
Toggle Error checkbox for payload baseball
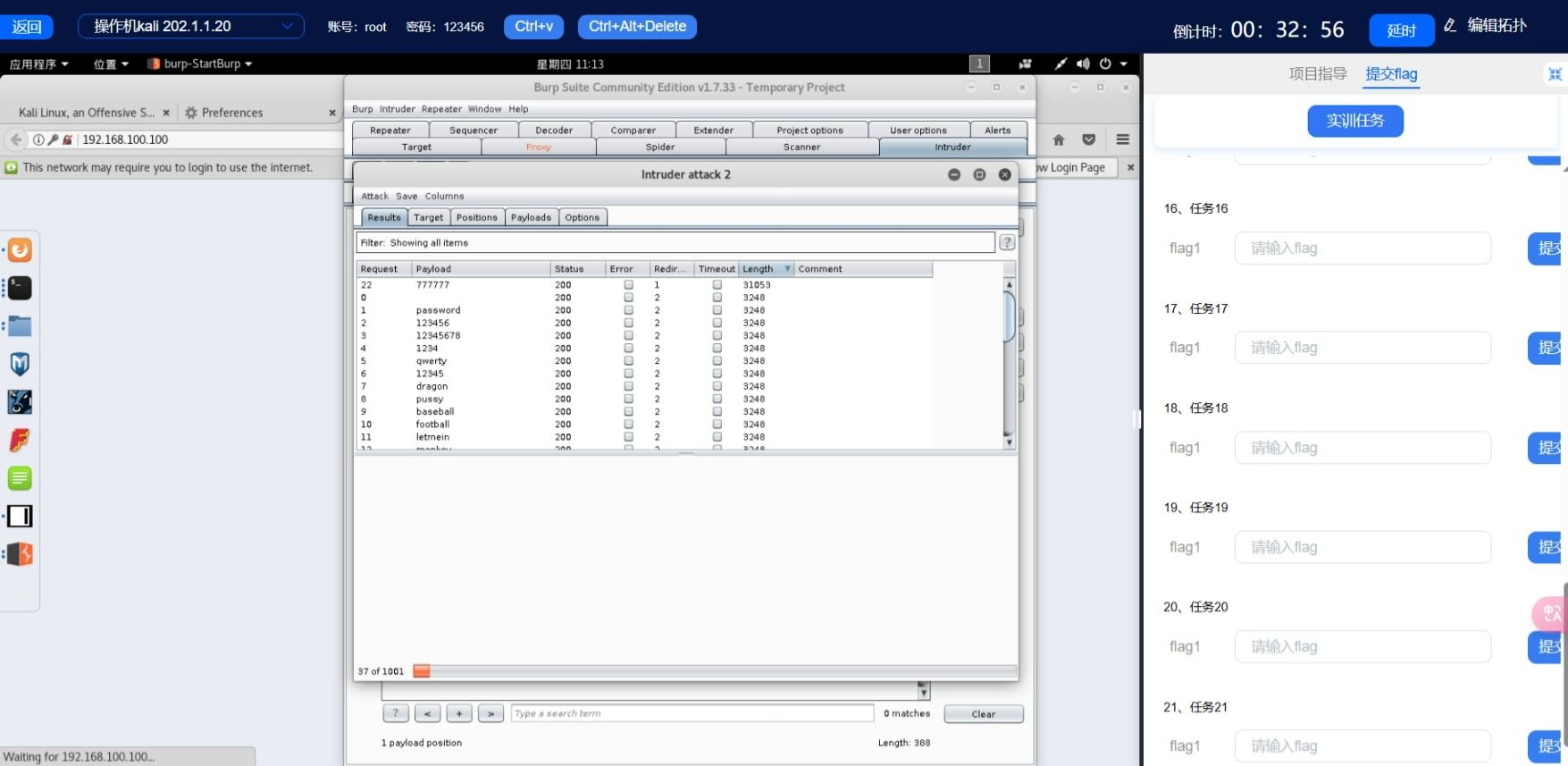tap(628, 411)
